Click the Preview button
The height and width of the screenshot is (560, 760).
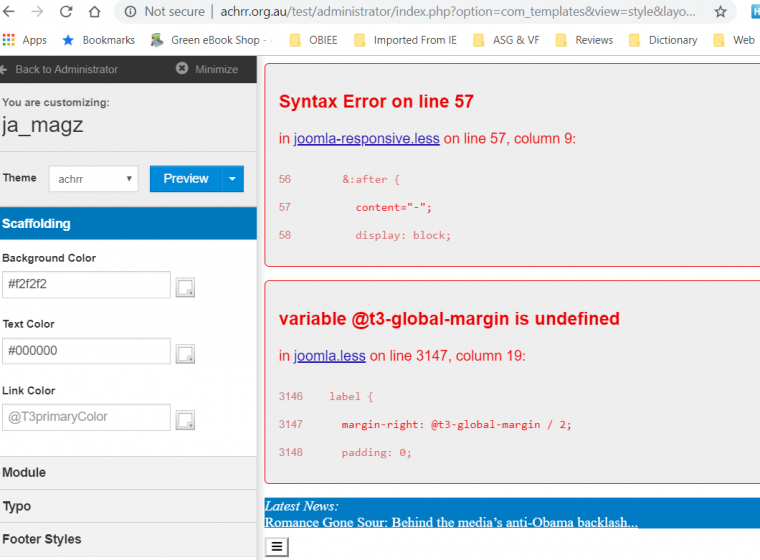pyautogui.click(x=185, y=179)
